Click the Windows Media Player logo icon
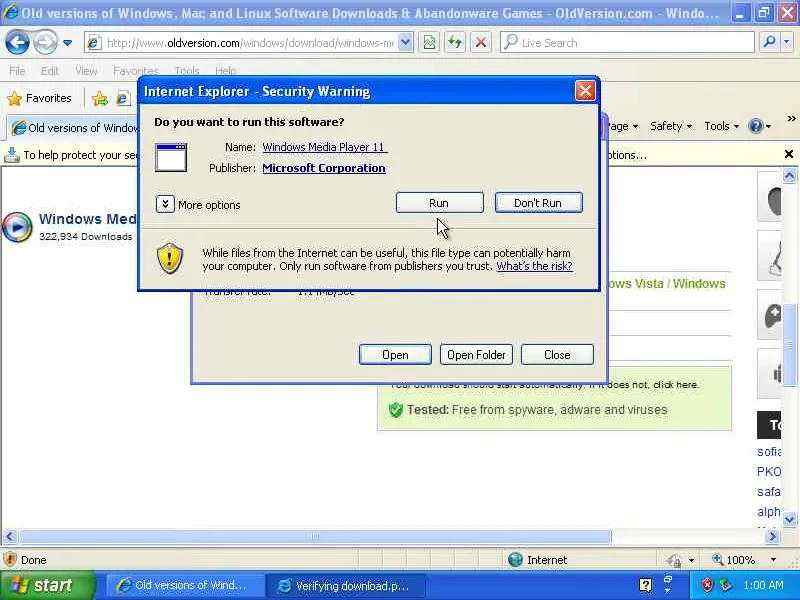The width and height of the screenshot is (800, 600). [x=17, y=227]
